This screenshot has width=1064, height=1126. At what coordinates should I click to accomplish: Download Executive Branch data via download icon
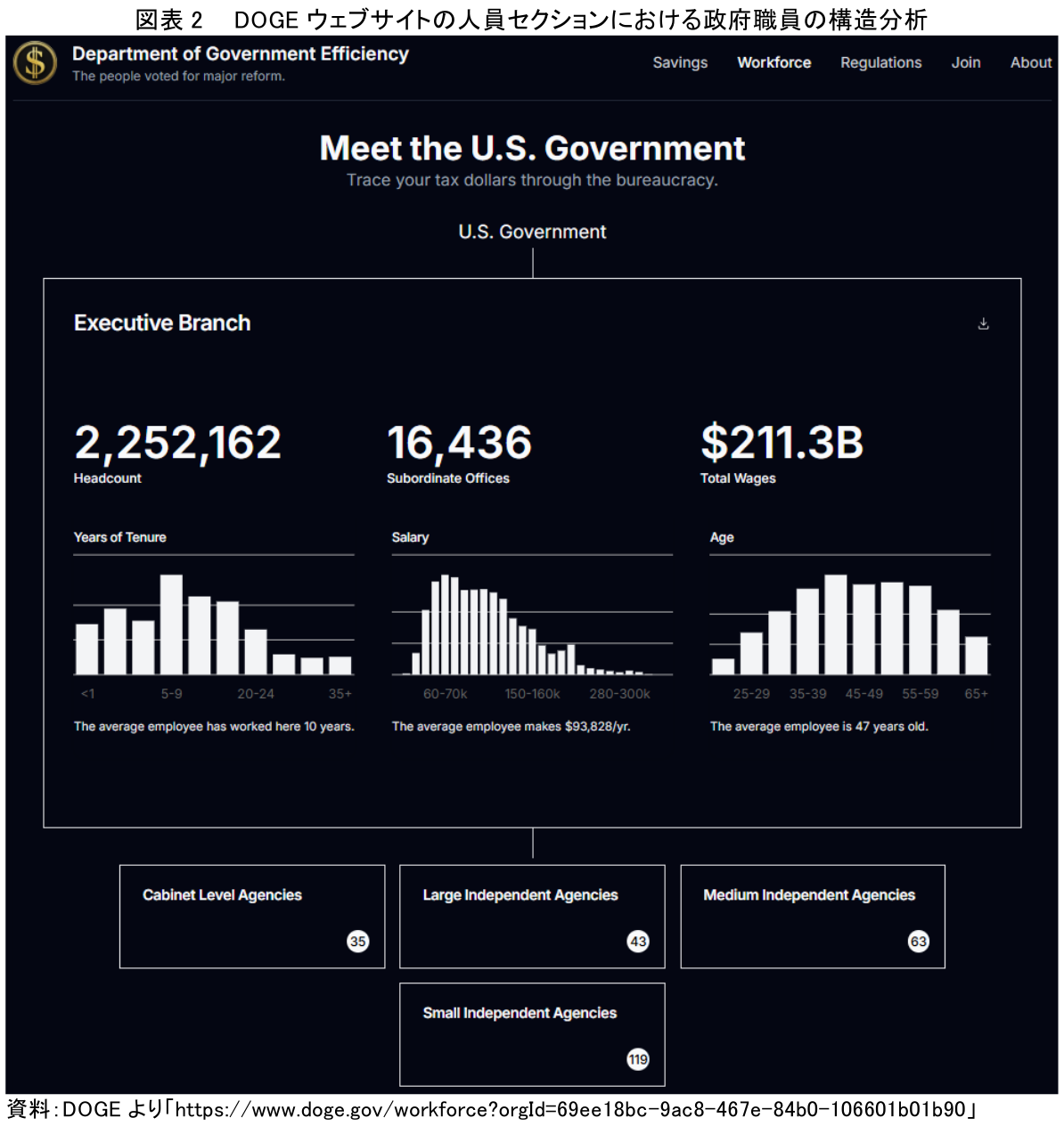983,323
